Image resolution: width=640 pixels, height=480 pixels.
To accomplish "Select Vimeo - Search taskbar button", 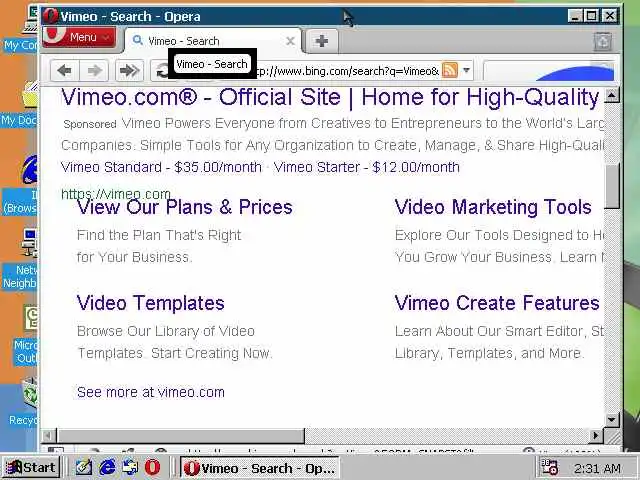I will pos(260,468).
